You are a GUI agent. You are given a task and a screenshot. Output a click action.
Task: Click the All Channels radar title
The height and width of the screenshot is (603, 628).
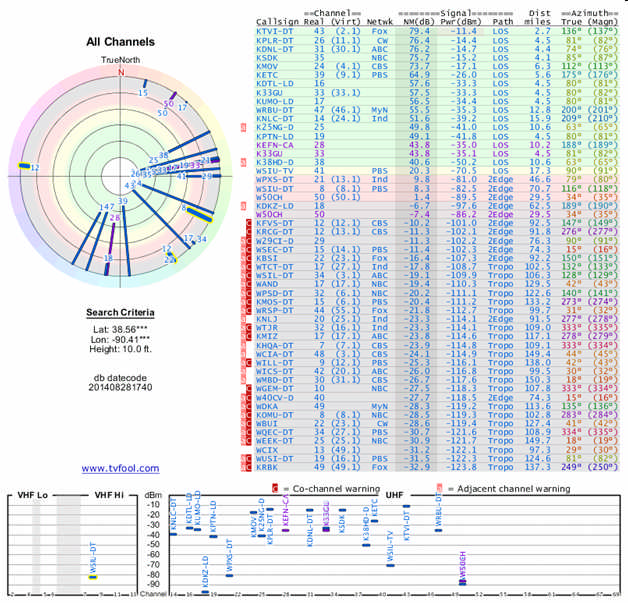click(x=121, y=42)
